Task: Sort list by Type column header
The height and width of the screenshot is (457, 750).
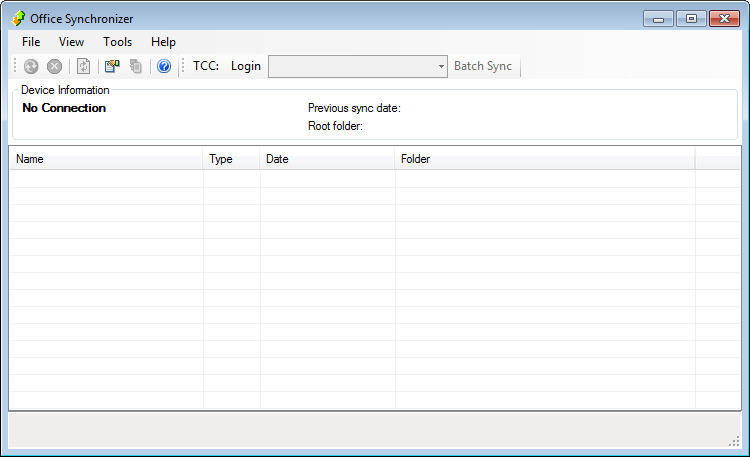Action: [x=232, y=159]
